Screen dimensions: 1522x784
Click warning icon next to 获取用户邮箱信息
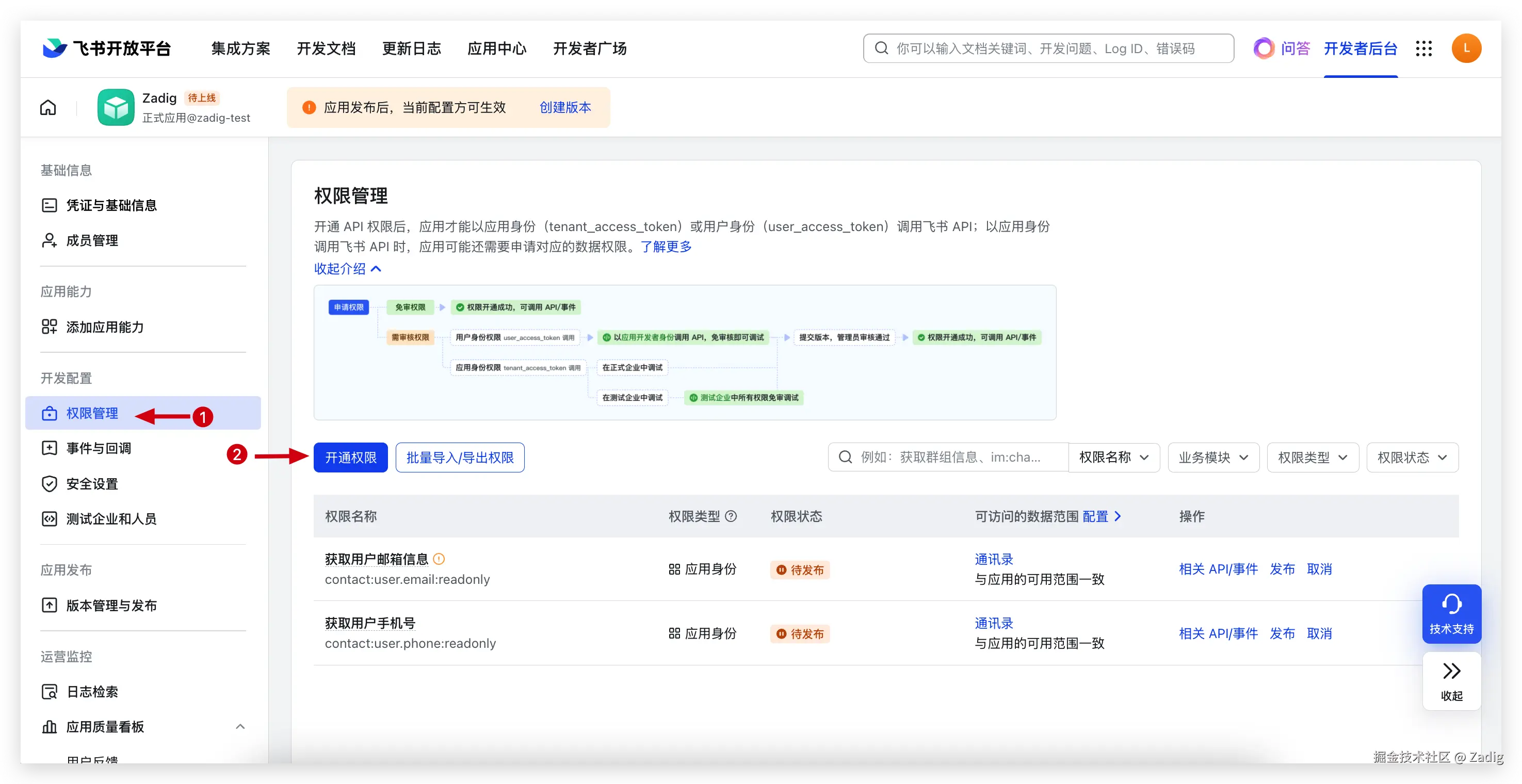(x=439, y=559)
